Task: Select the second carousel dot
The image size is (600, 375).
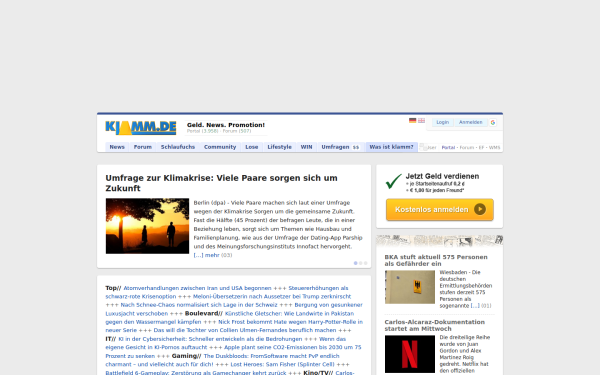Action: tap(360, 263)
